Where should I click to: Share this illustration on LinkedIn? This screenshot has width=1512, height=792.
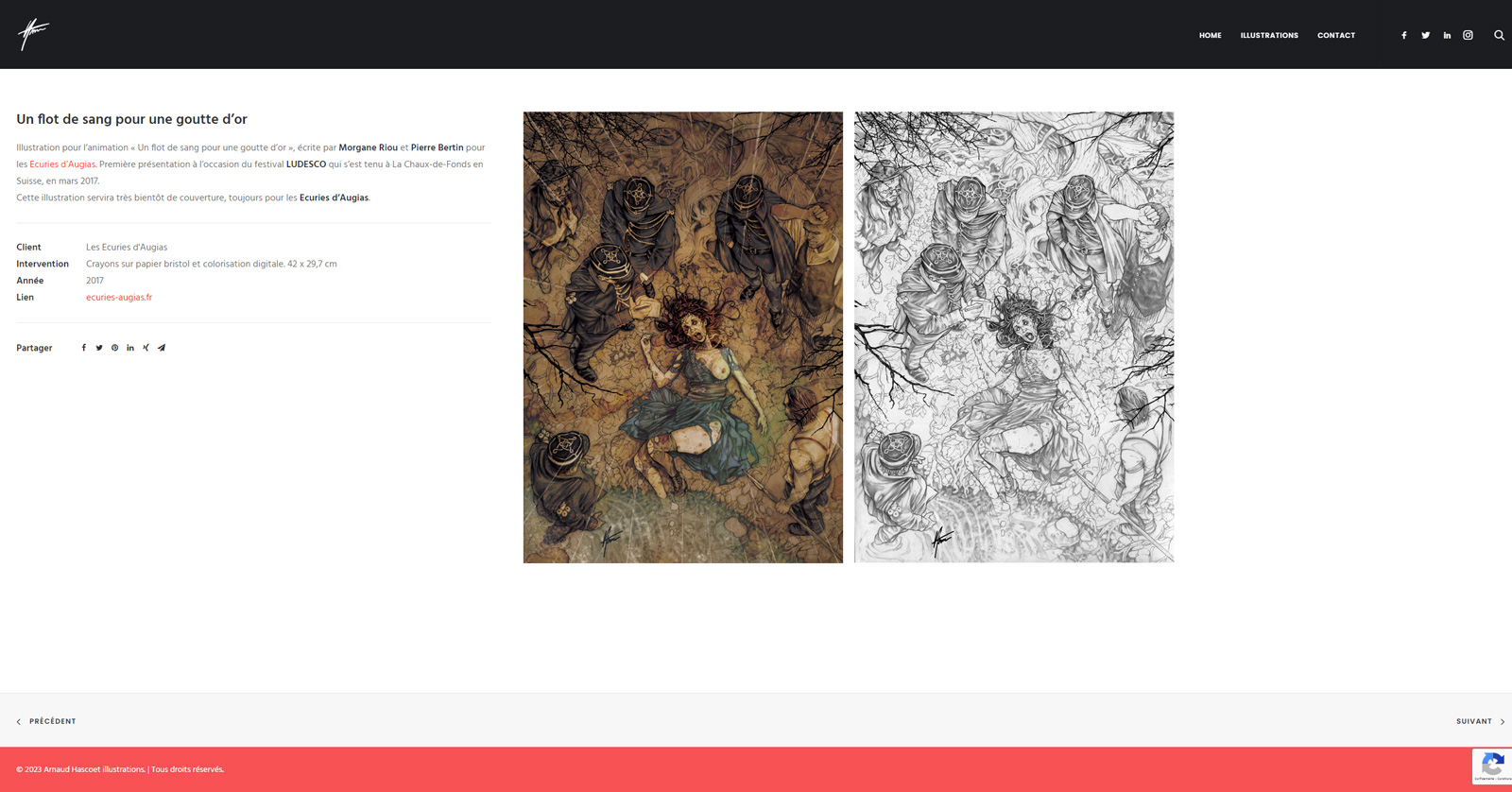click(x=130, y=348)
